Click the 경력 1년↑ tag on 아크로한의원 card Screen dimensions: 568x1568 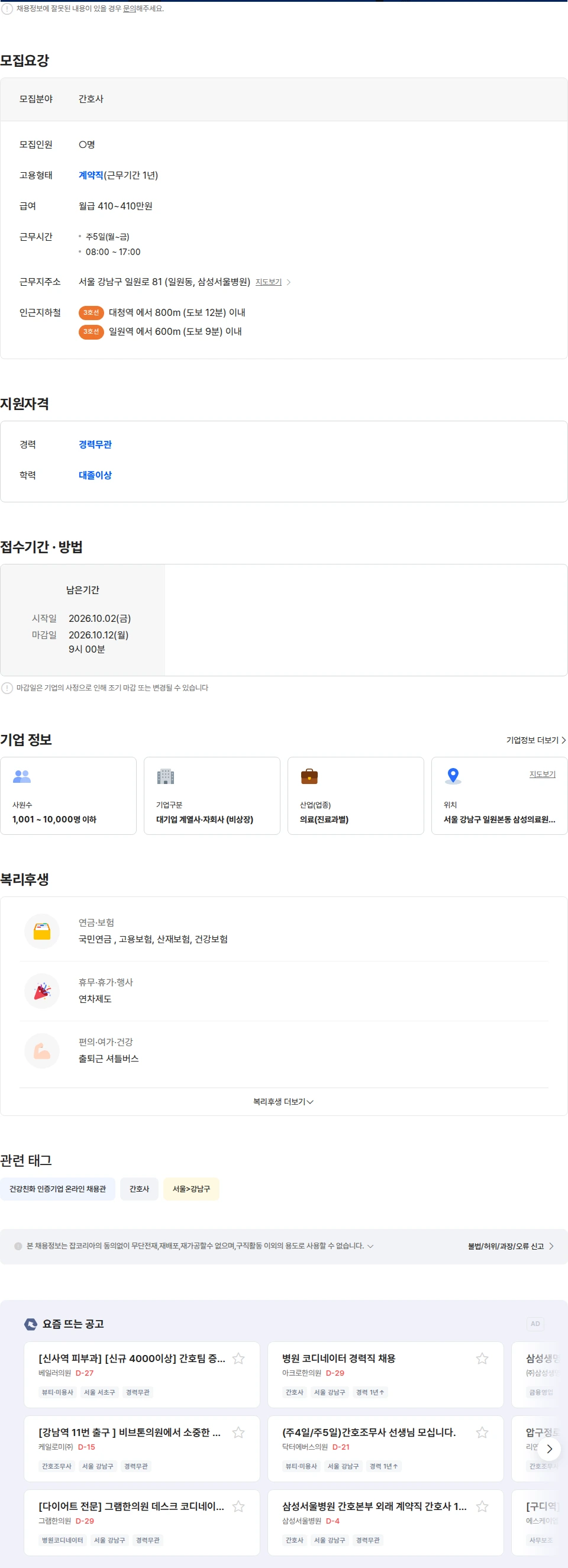[x=370, y=1392]
